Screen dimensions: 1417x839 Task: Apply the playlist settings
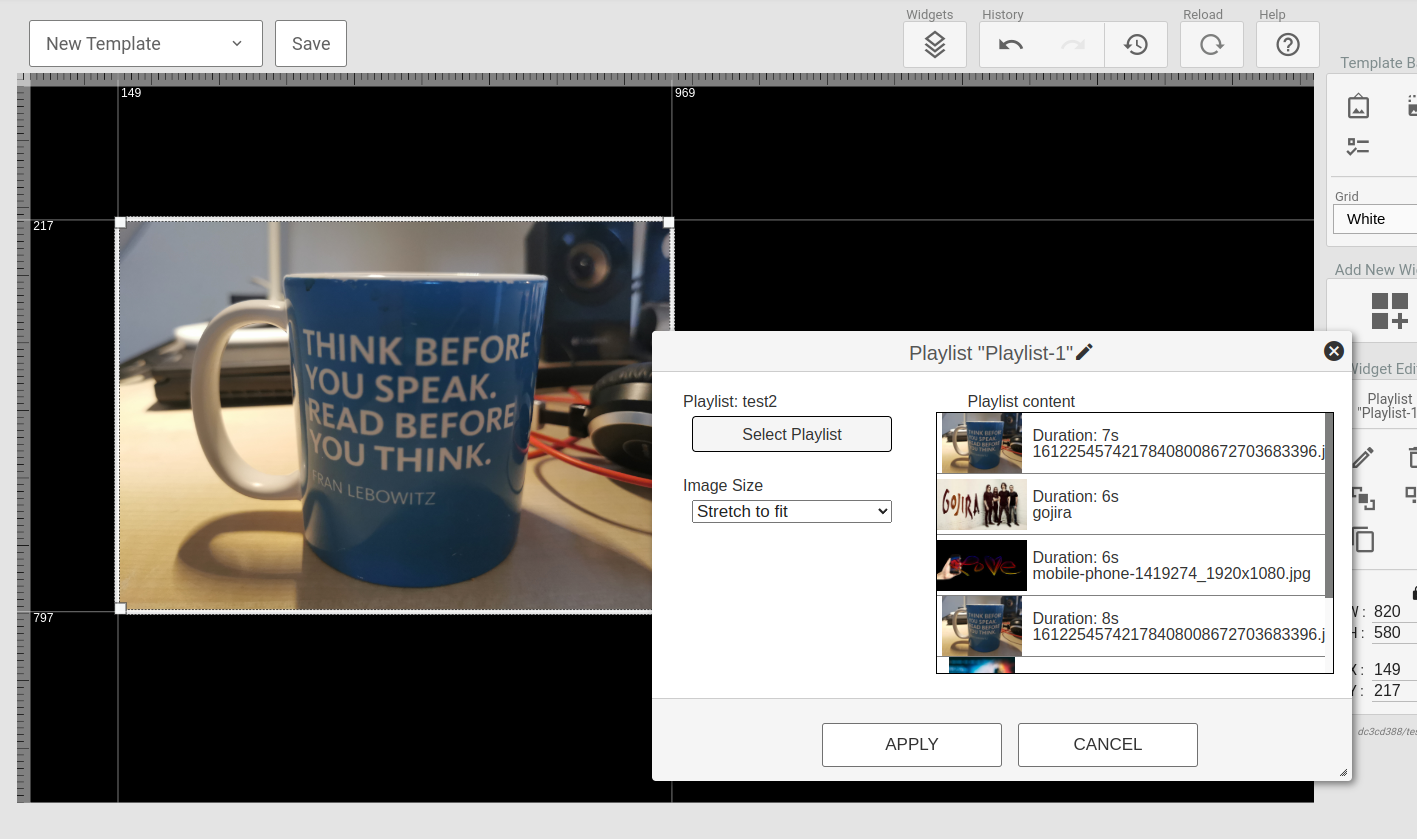point(911,744)
